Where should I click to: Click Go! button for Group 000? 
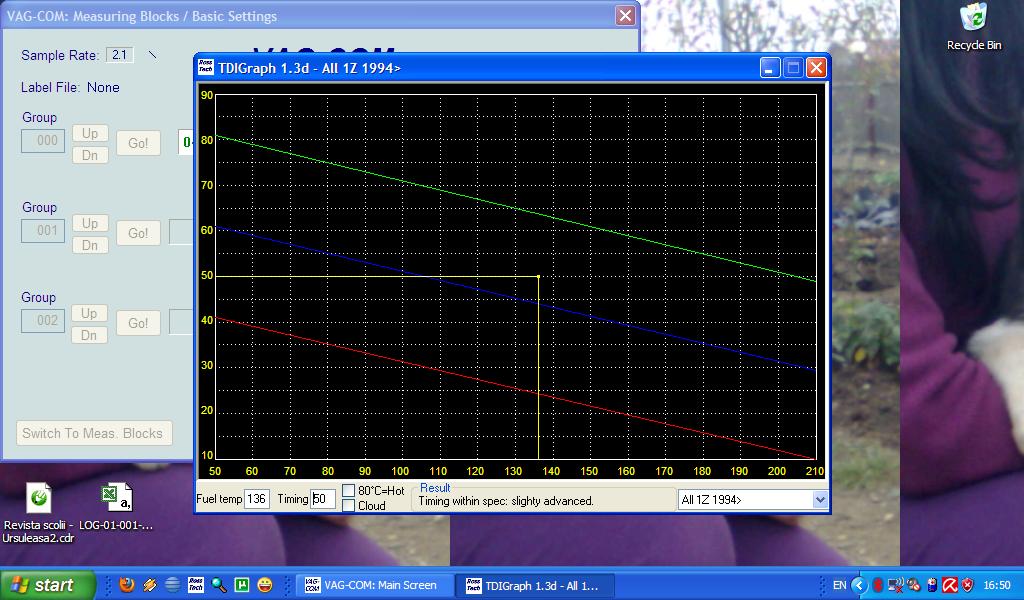(x=138, y=143)
